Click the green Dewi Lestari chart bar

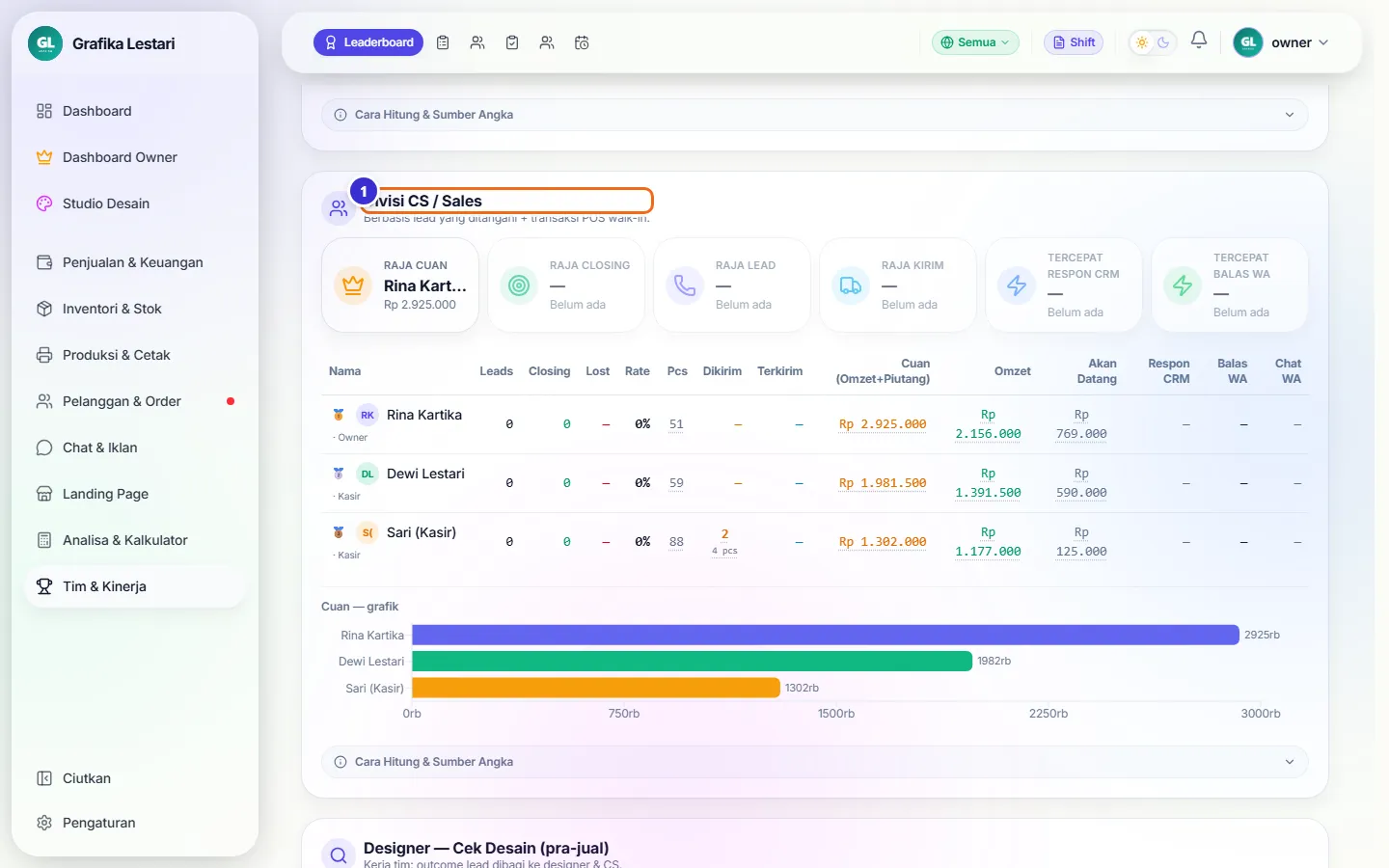pyautogui.click(x=692, y=661)
